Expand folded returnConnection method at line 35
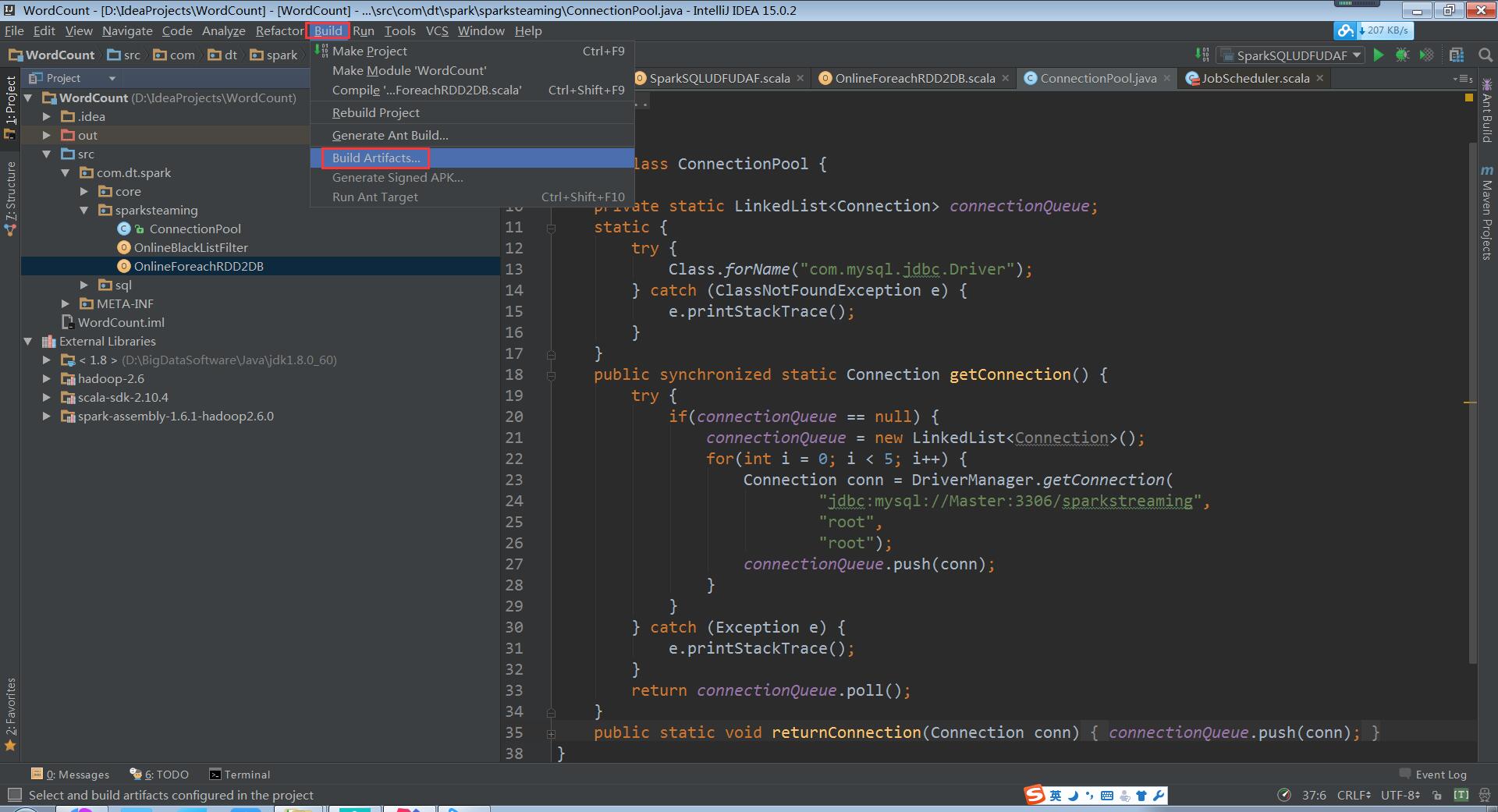The height and width of the screenshot is (812, 1498). [x=551, y=733]
